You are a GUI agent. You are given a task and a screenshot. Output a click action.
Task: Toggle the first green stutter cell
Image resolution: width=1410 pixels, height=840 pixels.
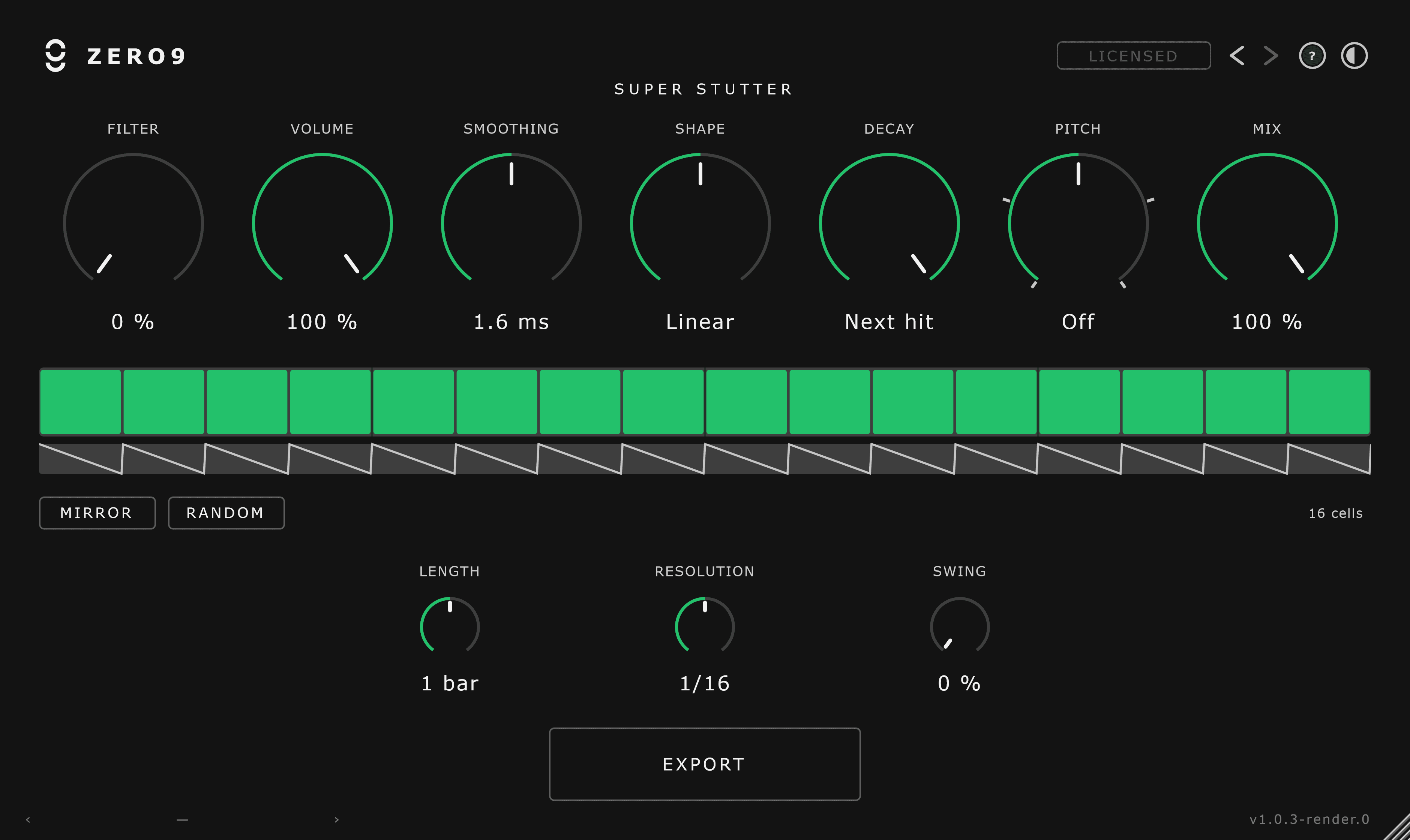pos(80,402)
